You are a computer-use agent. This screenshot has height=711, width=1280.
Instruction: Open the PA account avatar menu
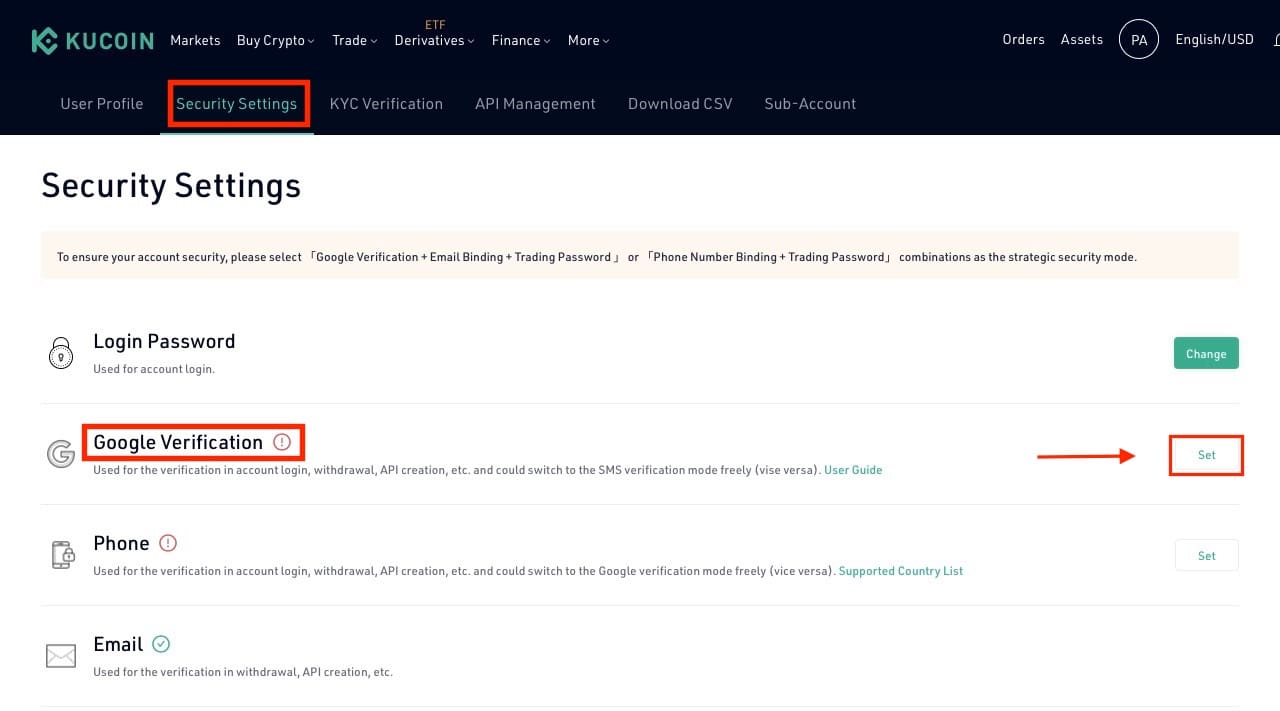point(1139,39)
